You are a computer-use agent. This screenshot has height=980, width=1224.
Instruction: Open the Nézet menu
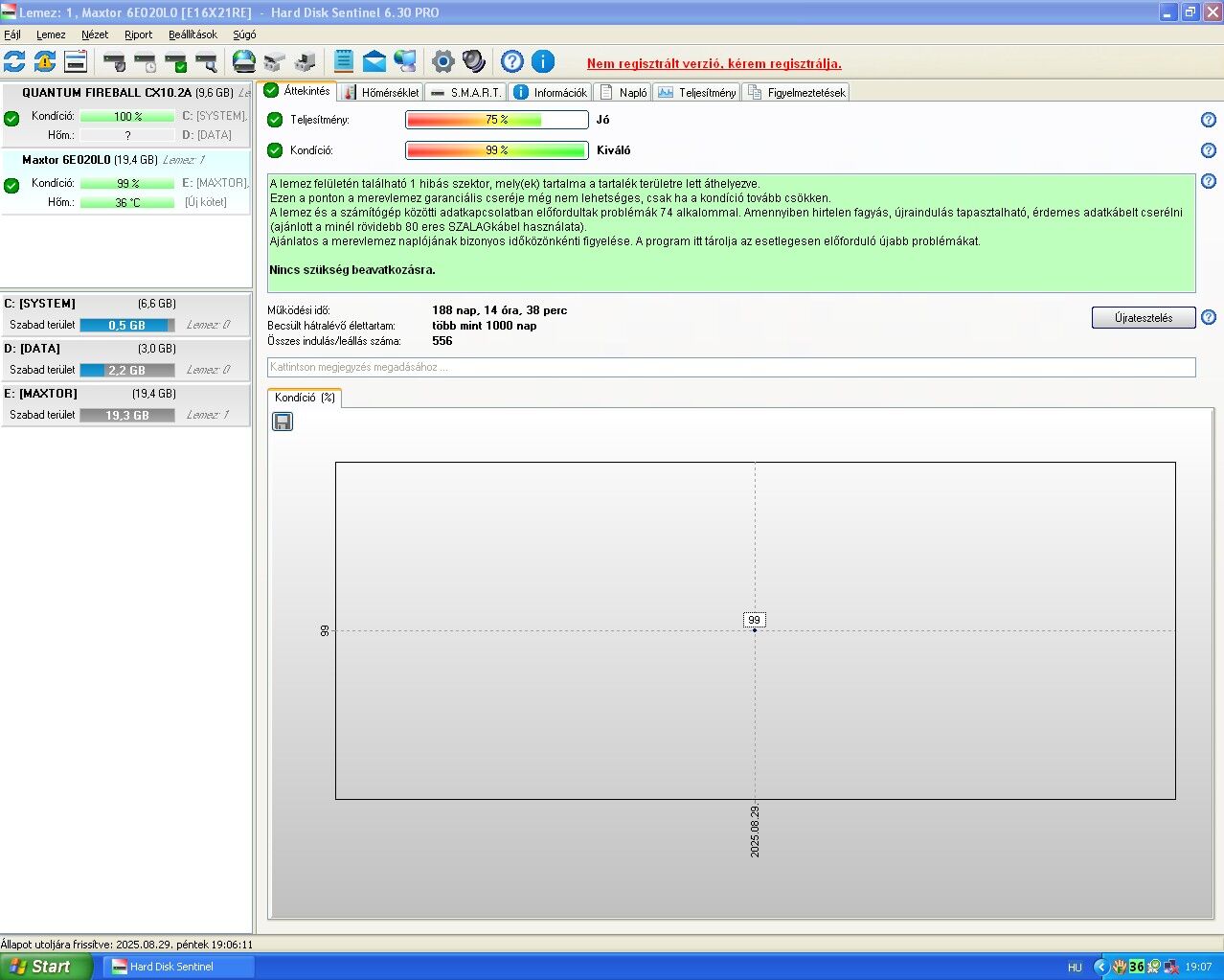95,34
